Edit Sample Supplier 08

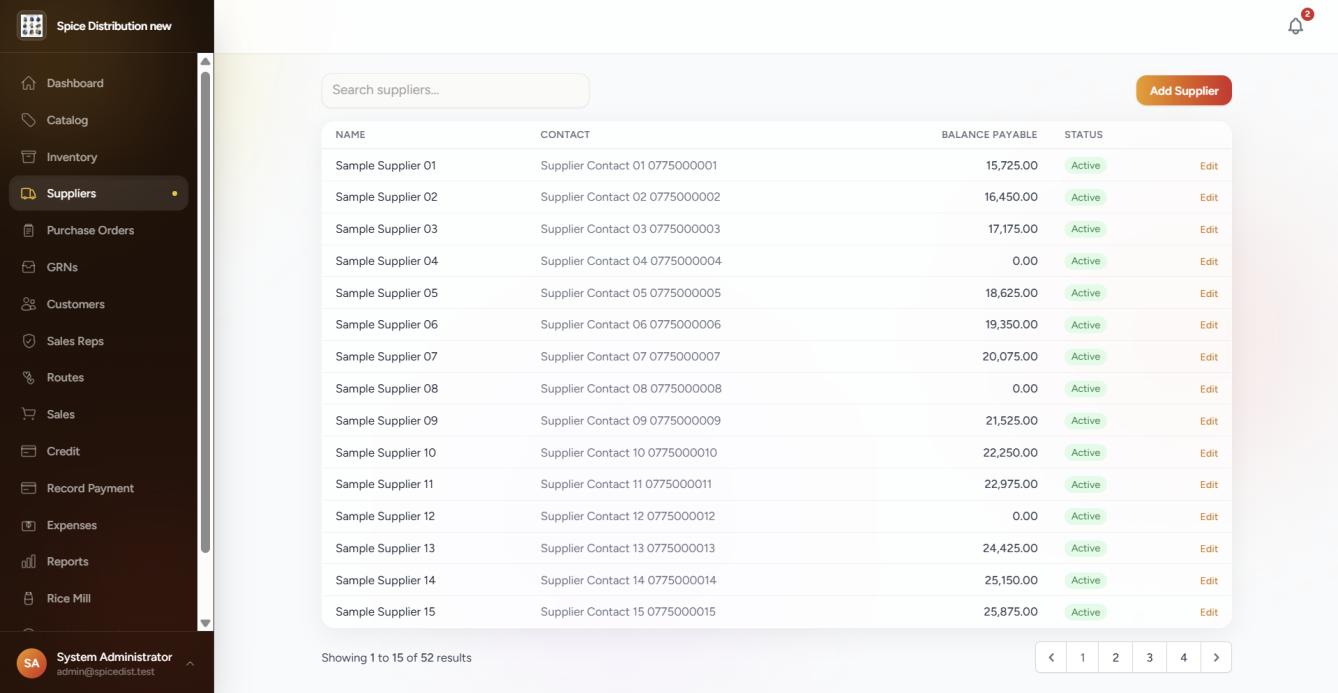click(x=1209, y=389)
